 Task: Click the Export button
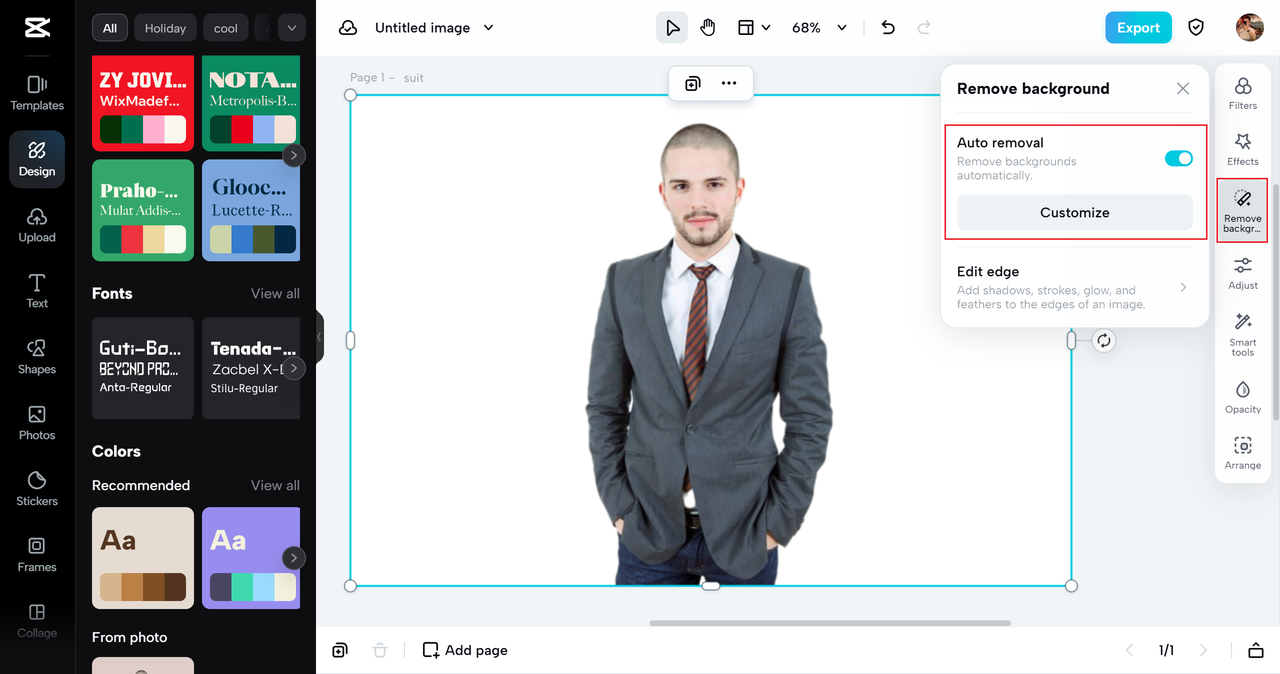click(x=1138, y=28)
